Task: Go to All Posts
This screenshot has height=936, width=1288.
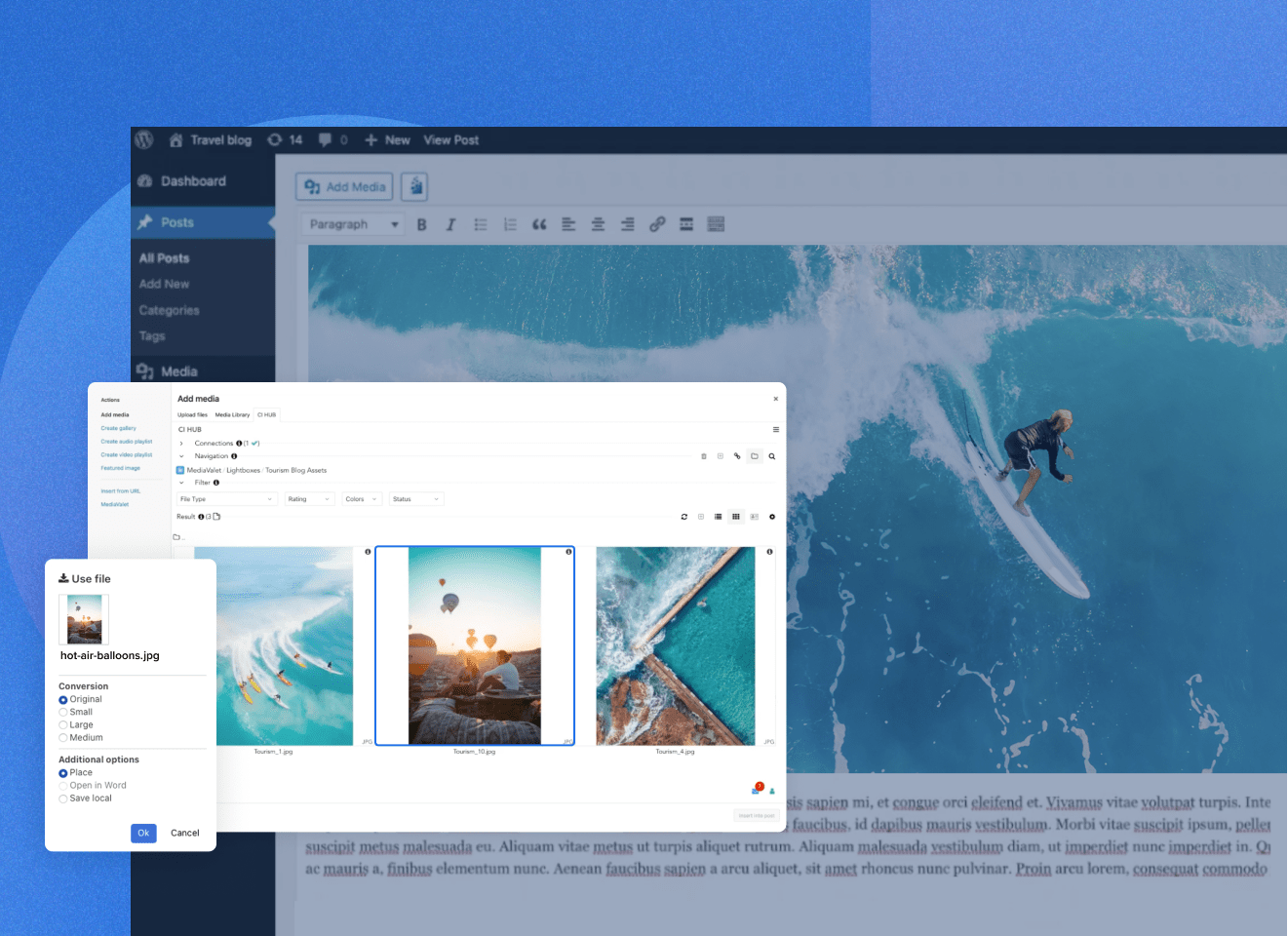Action: tap(164, 258)
